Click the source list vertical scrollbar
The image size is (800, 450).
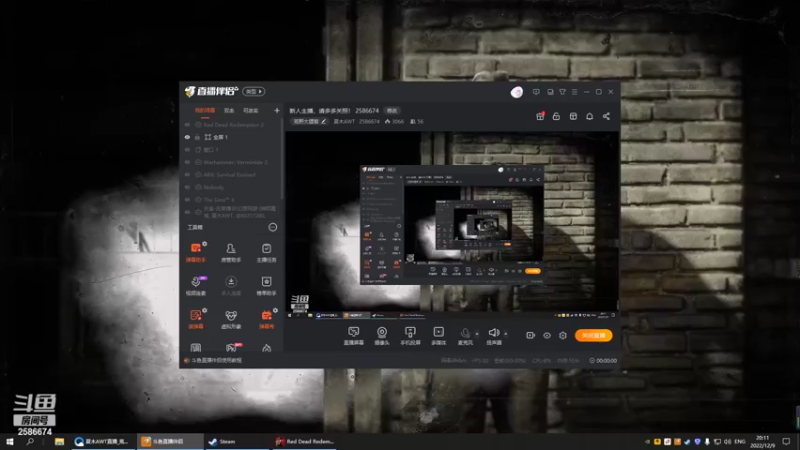point(282,158)
